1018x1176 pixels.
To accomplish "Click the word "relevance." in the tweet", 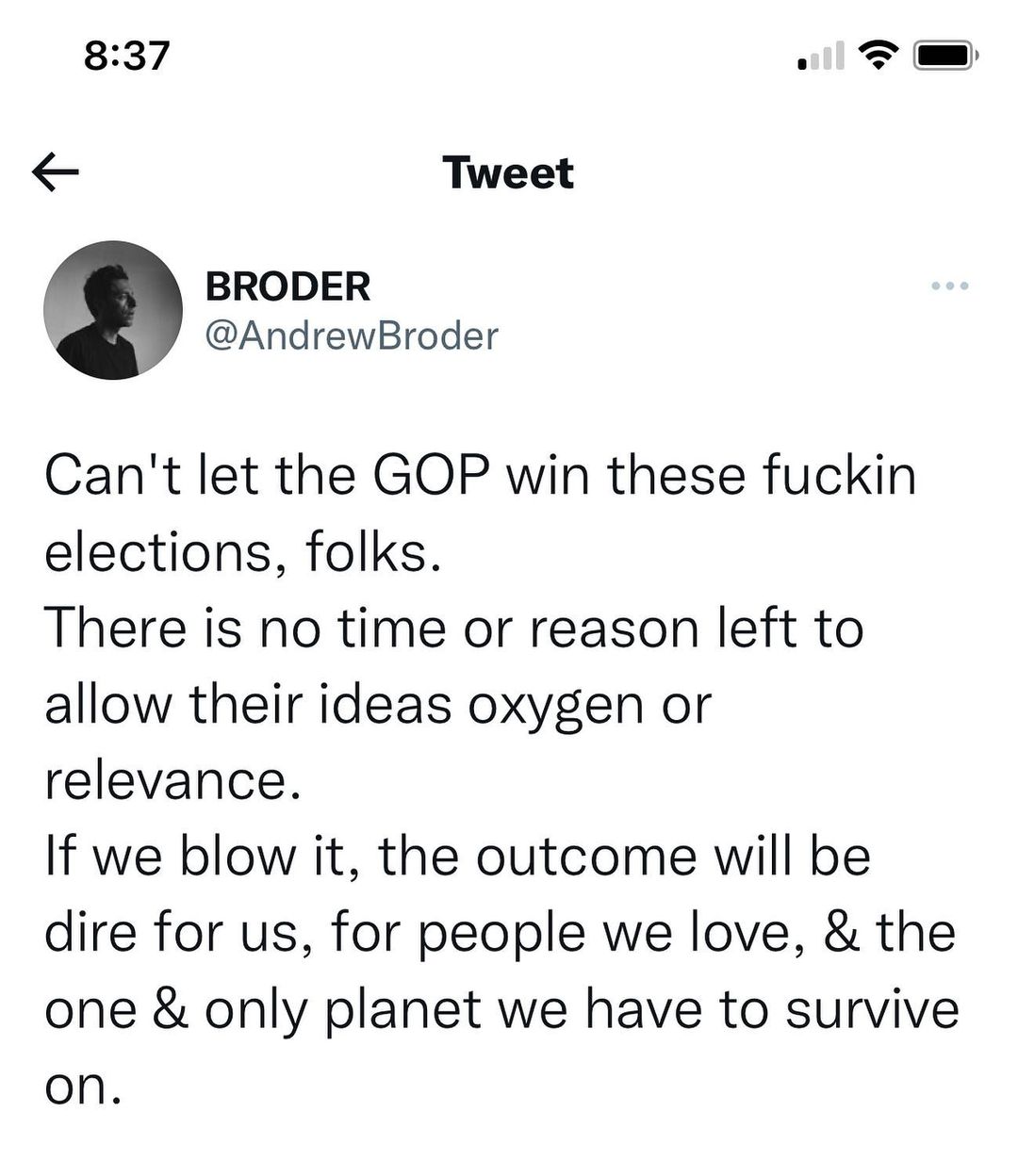I will click(166, 780).
